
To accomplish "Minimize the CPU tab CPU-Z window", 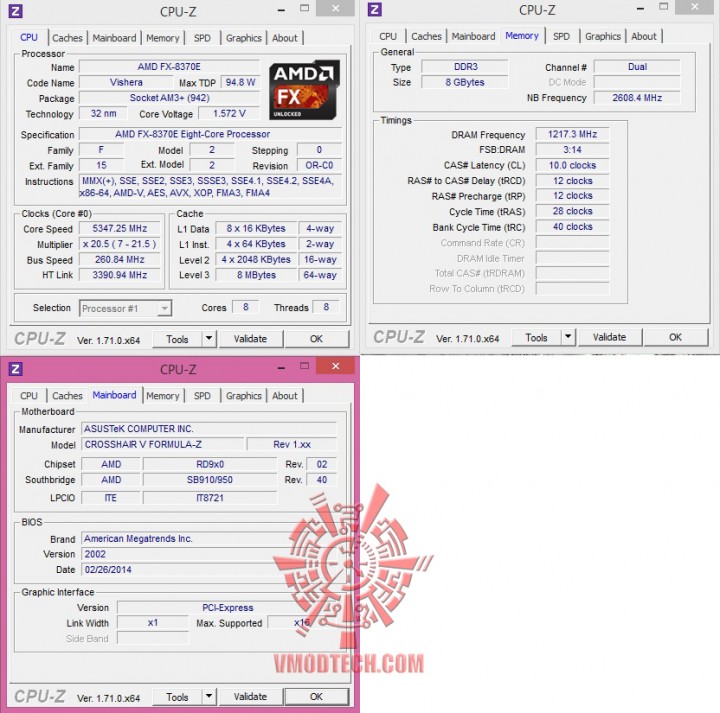I will (281, 9).
